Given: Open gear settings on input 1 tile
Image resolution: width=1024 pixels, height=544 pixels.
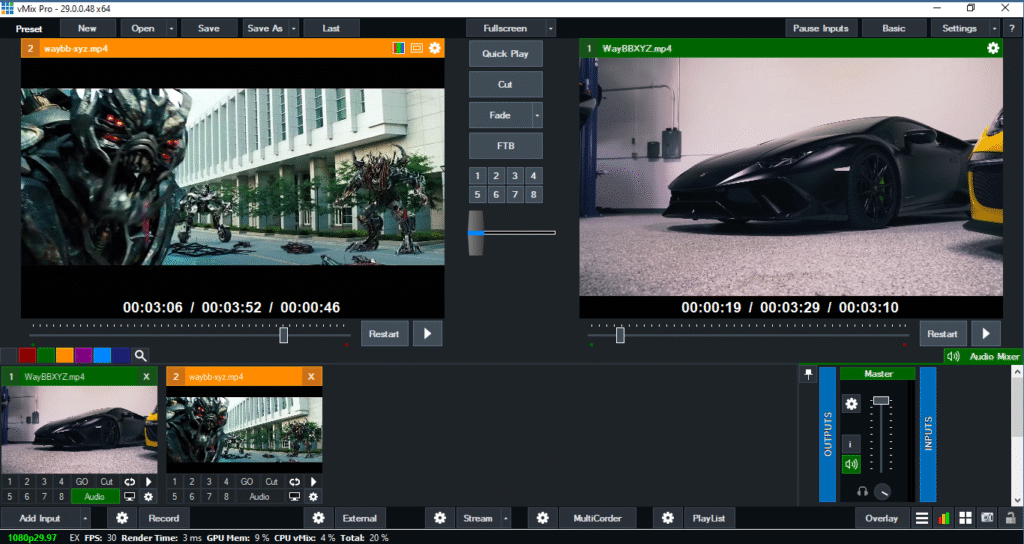Looking at the screenshot, I should tap(148, 496).
